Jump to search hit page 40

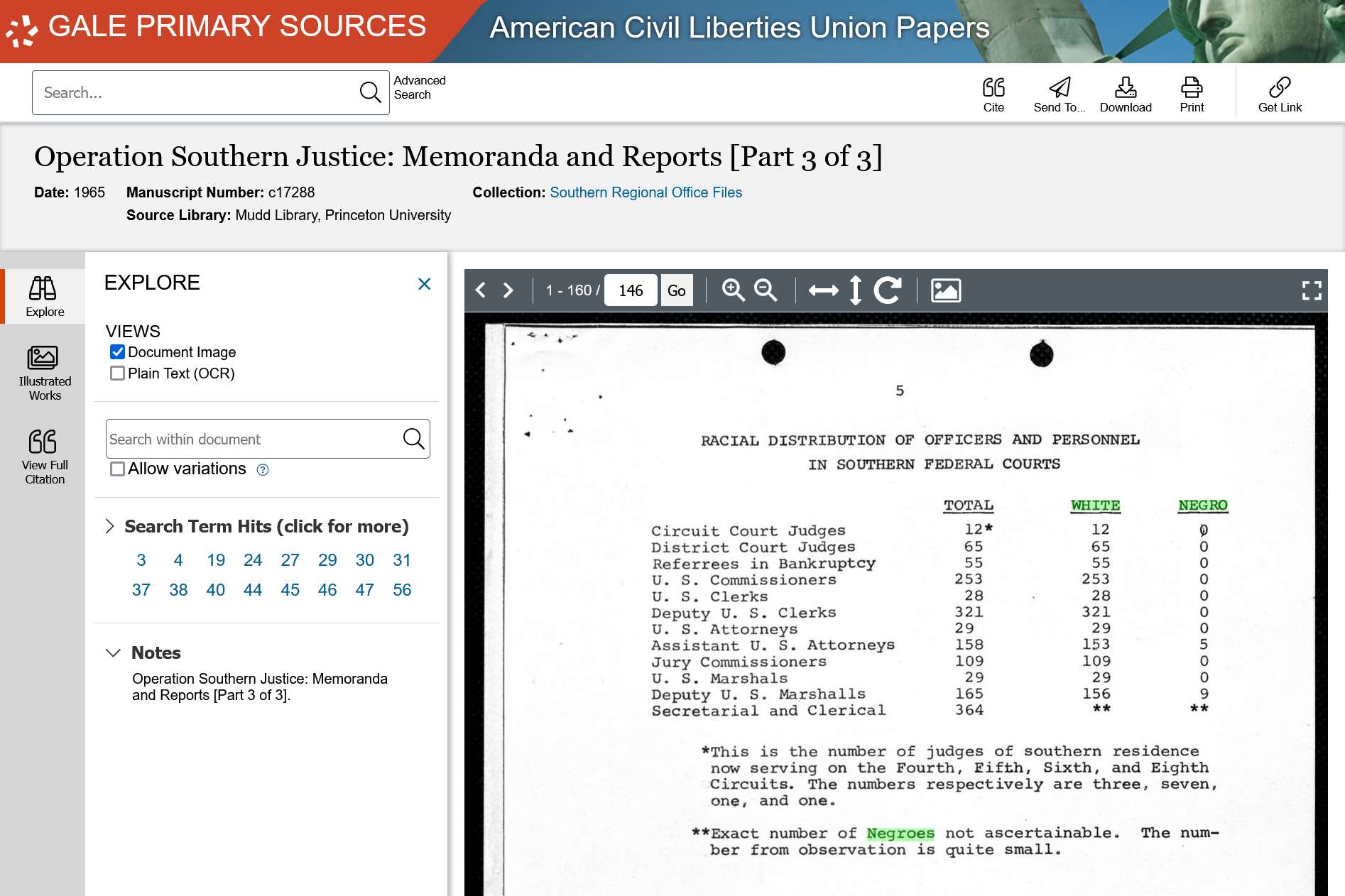point(216,590)
